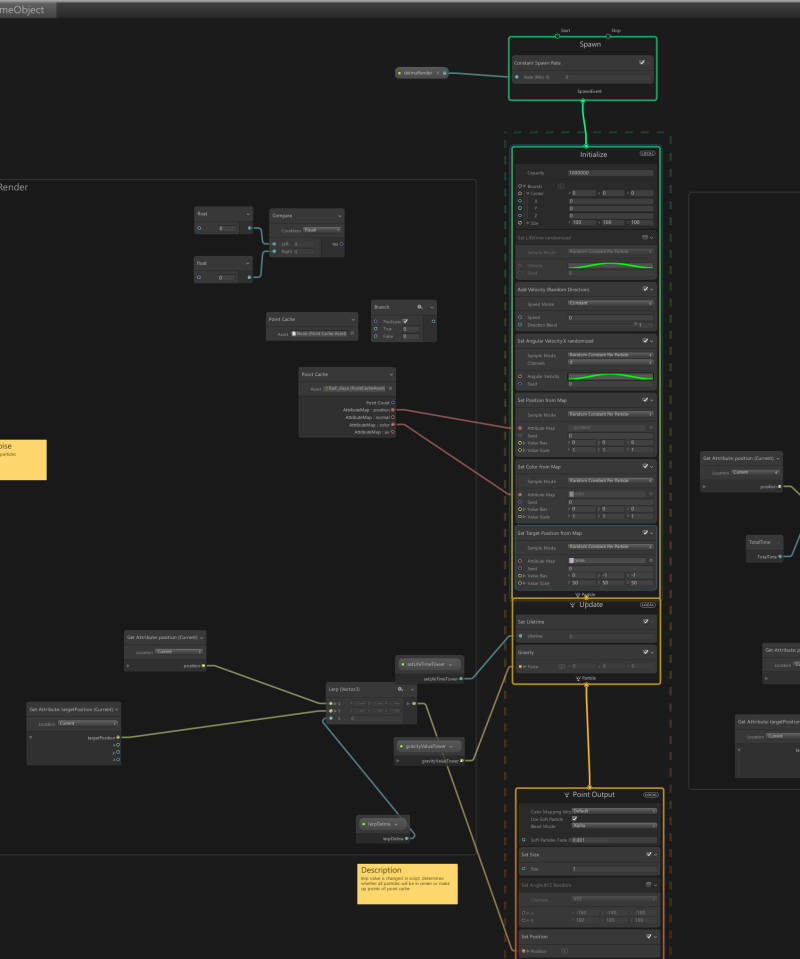Open the Speed Mode dropdown in Add Velocity
The height and width of the screenshot is (959, 800).
610,303
